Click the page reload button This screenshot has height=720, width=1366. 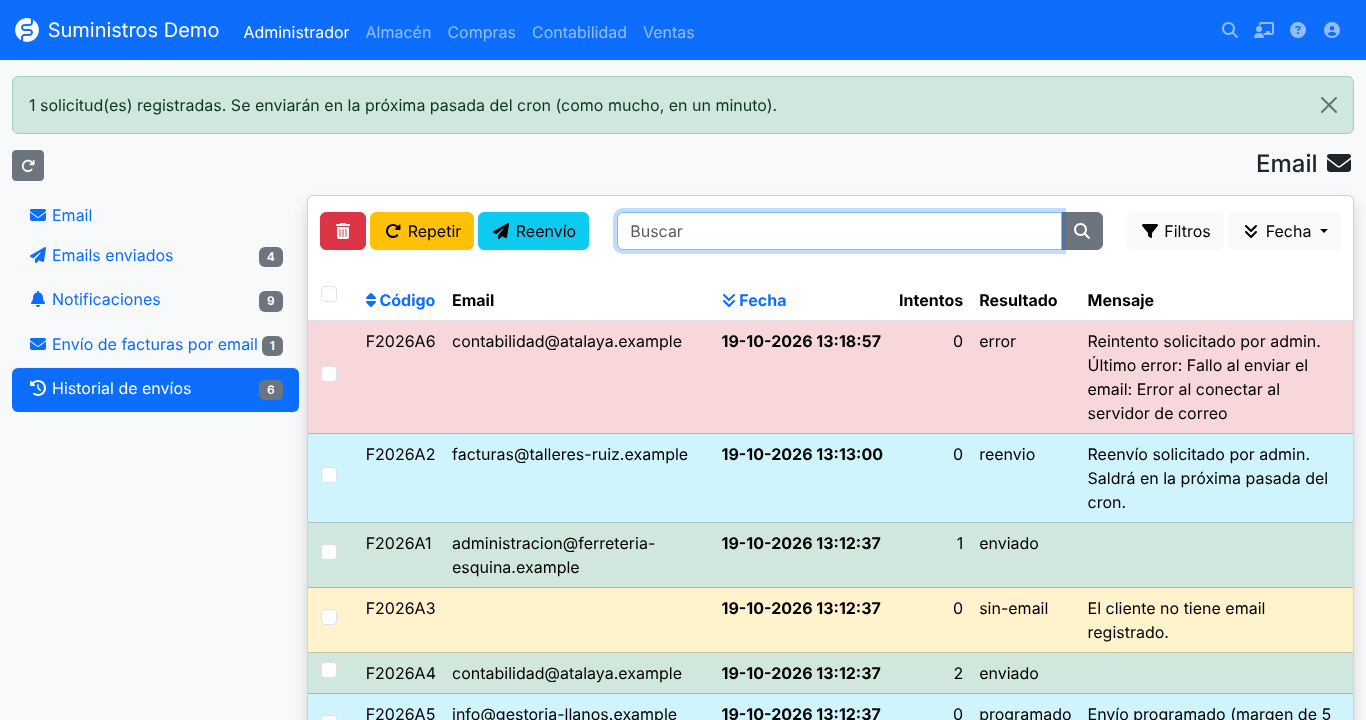tap(28, 165)
